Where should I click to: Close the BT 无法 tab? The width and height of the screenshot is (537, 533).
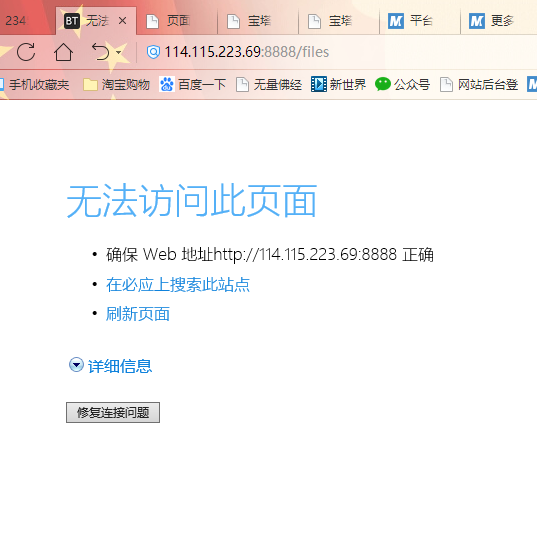[122, 21]
